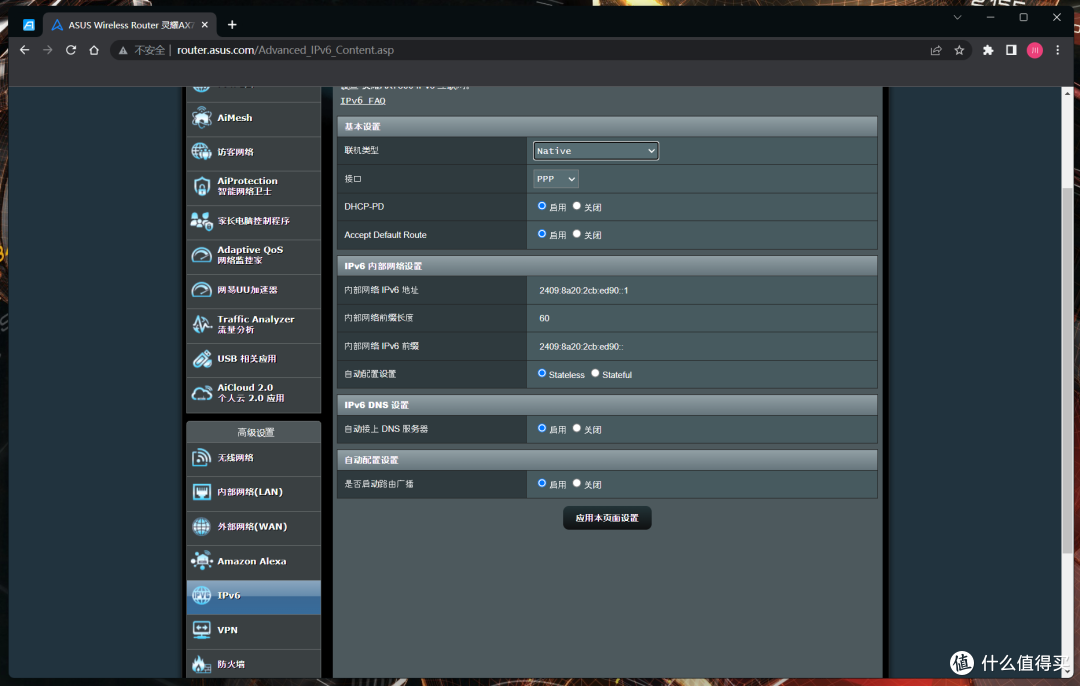The width and height of the screenshot is (1080, 686).
Task: Open the 外部网络(WAN) globe icon
Action: (x=201, y=526)
